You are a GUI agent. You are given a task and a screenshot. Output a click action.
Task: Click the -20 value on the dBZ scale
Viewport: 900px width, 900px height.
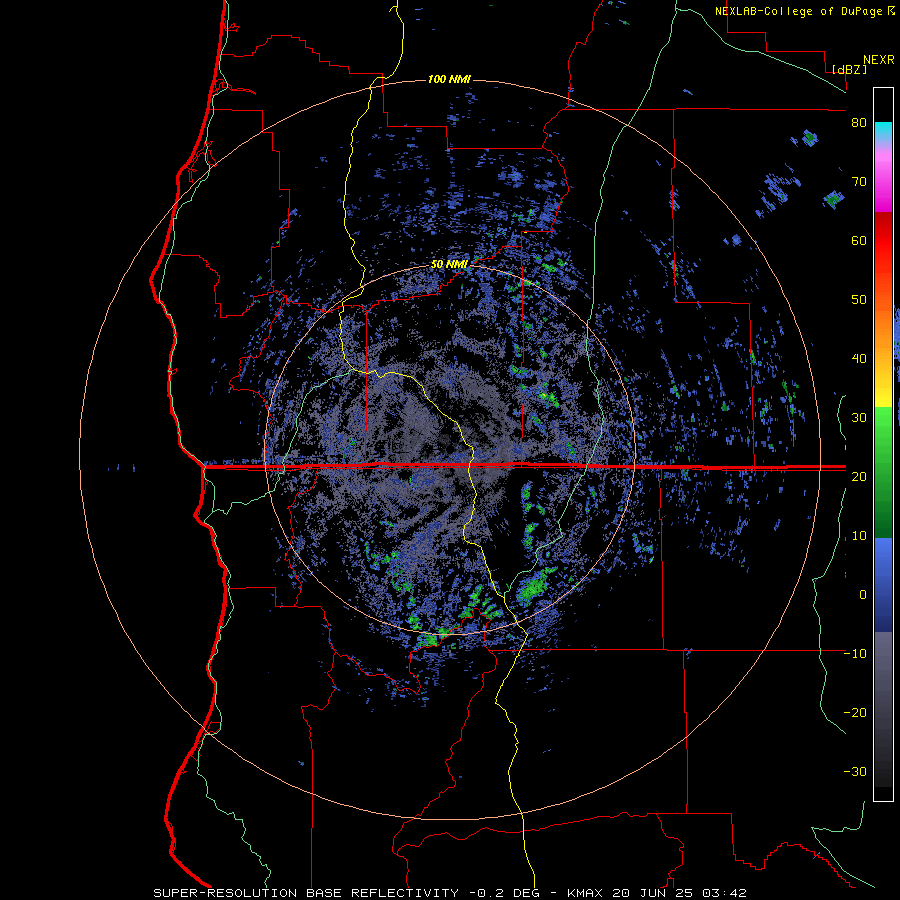point(855,712)
